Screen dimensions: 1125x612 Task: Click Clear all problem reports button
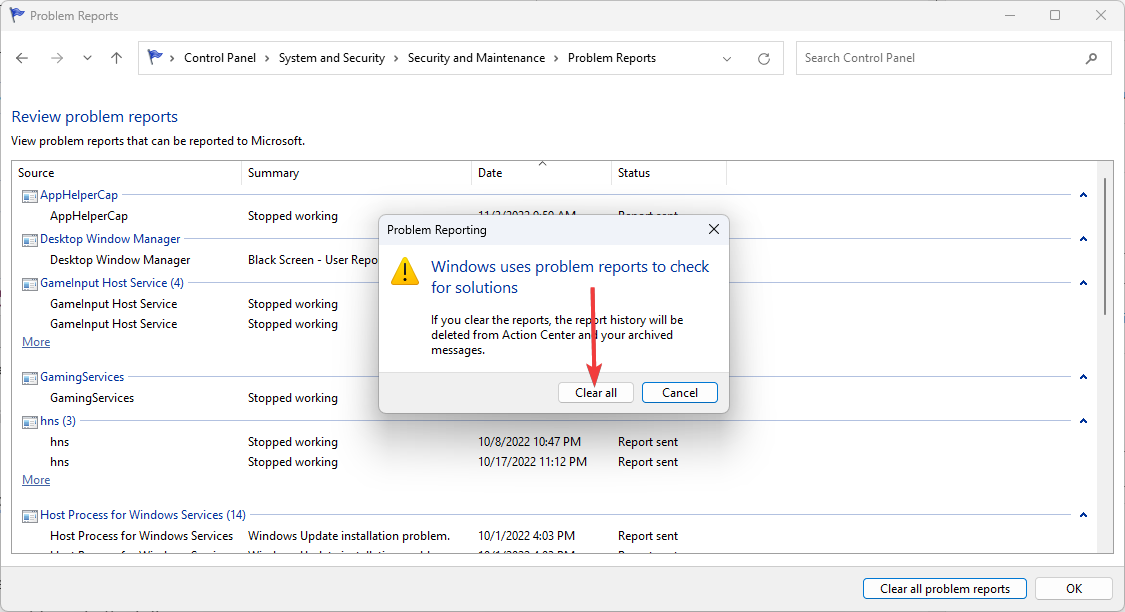click(x=945, y=589)
